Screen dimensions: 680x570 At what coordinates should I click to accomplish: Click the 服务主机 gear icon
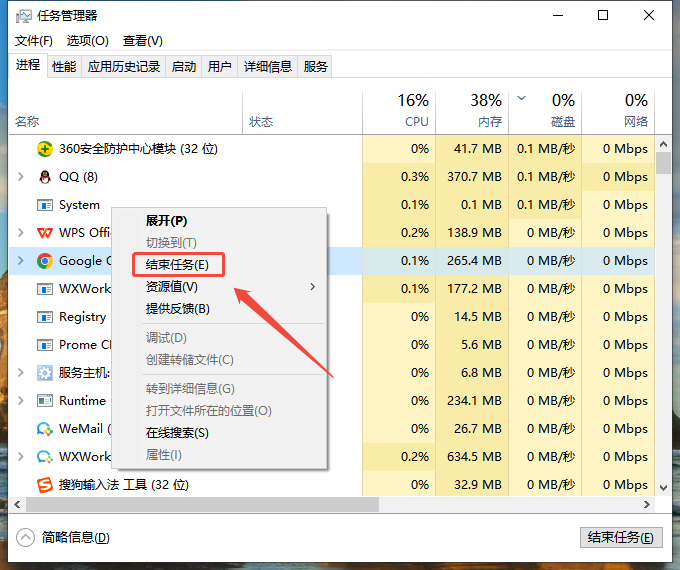pyautogui.click(x=45, y=373)
